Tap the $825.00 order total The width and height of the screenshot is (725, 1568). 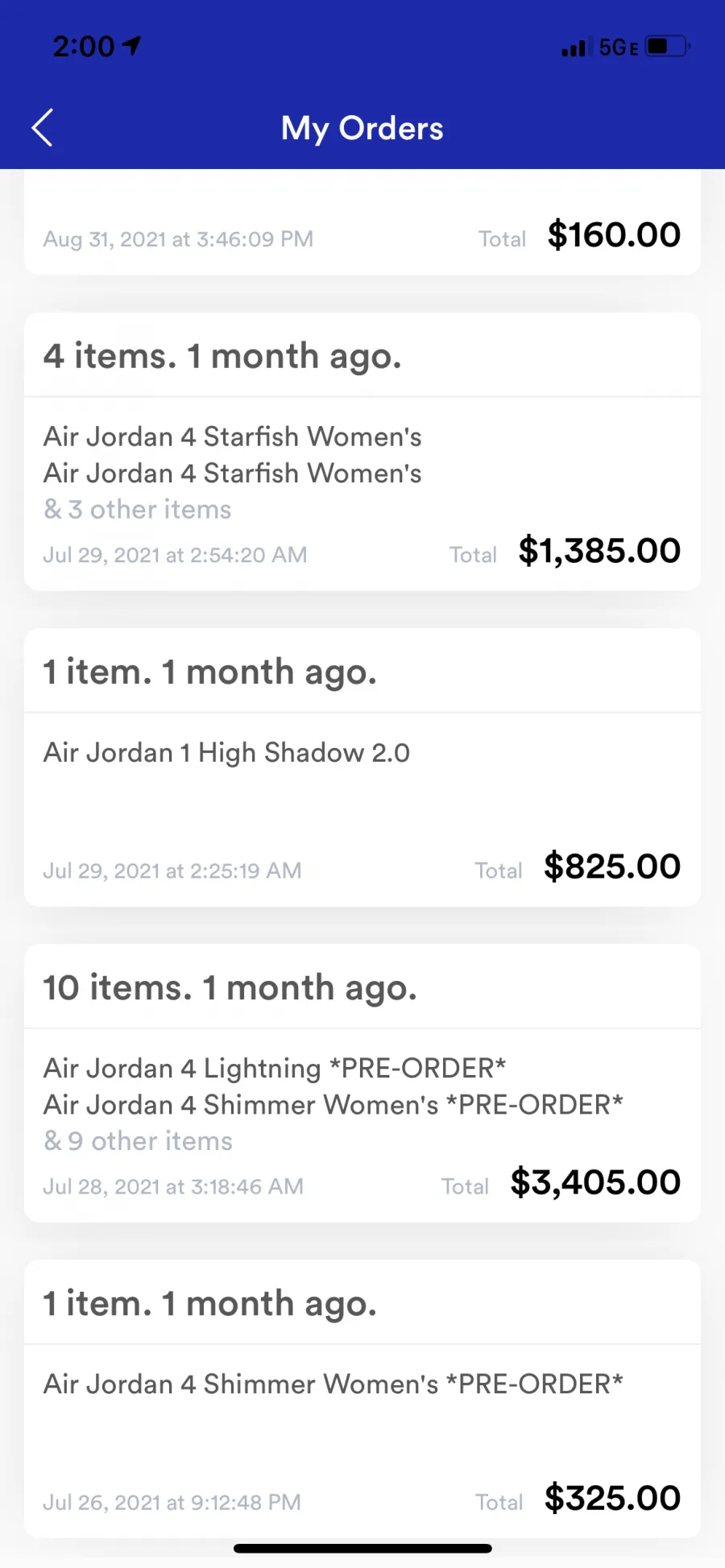point(612,867)
